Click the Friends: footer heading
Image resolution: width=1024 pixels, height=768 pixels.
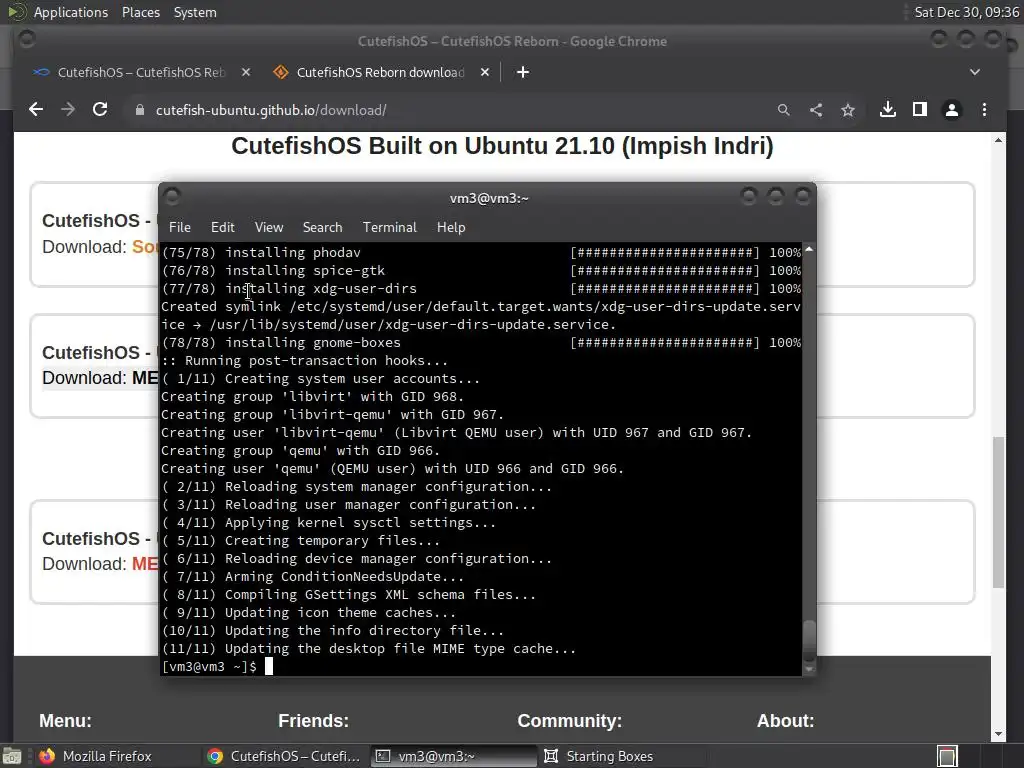click(x=313, y=720)
